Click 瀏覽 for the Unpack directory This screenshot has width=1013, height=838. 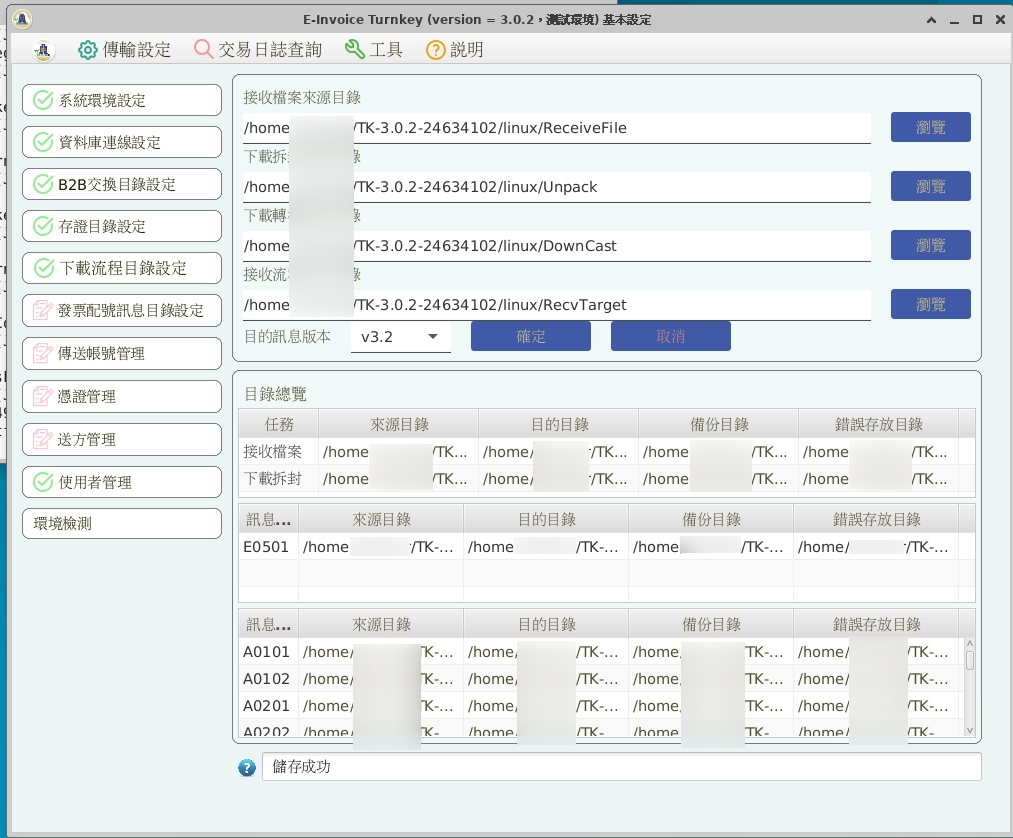[930, 186]
